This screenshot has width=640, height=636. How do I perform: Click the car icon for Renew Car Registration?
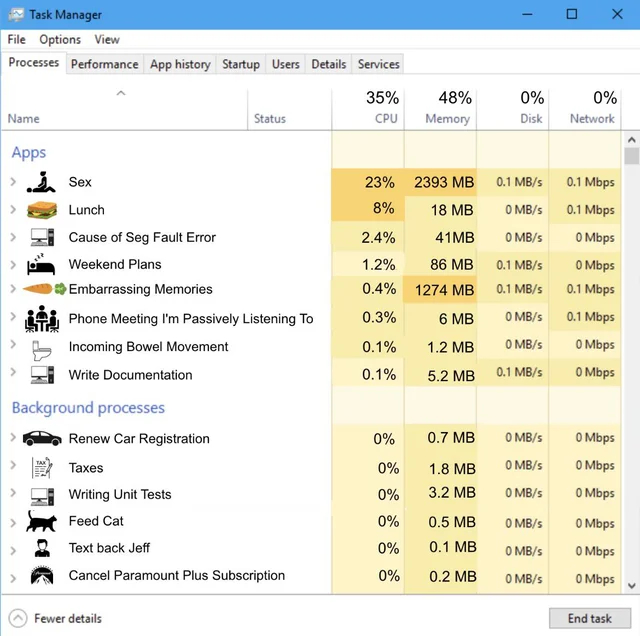[42, 439]
